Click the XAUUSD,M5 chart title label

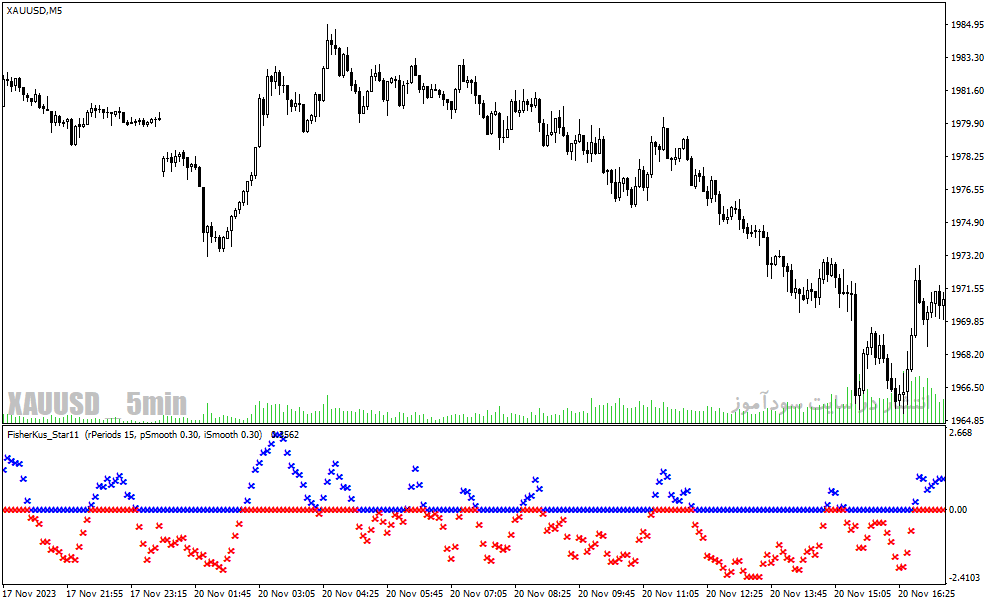point(34,11)
